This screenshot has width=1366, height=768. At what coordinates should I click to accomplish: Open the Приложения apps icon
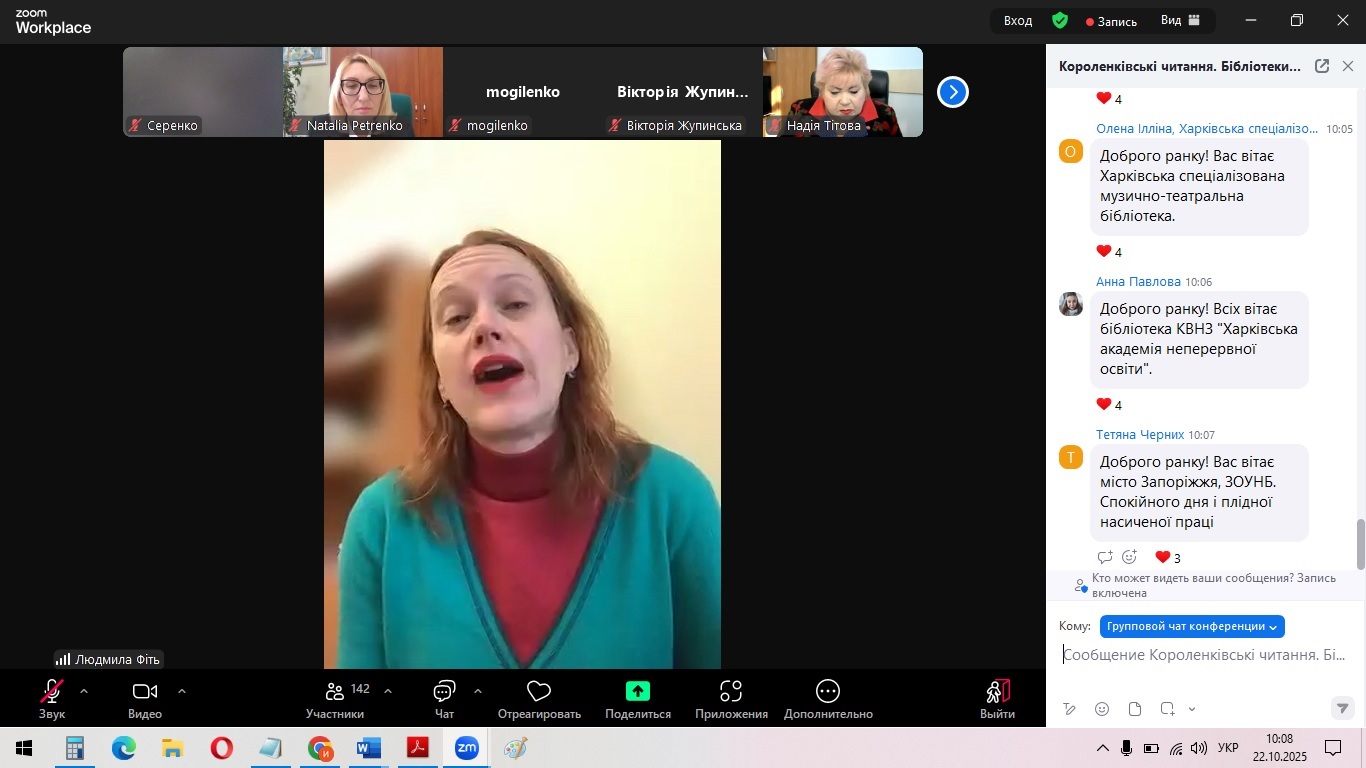(x=731, y=692)
